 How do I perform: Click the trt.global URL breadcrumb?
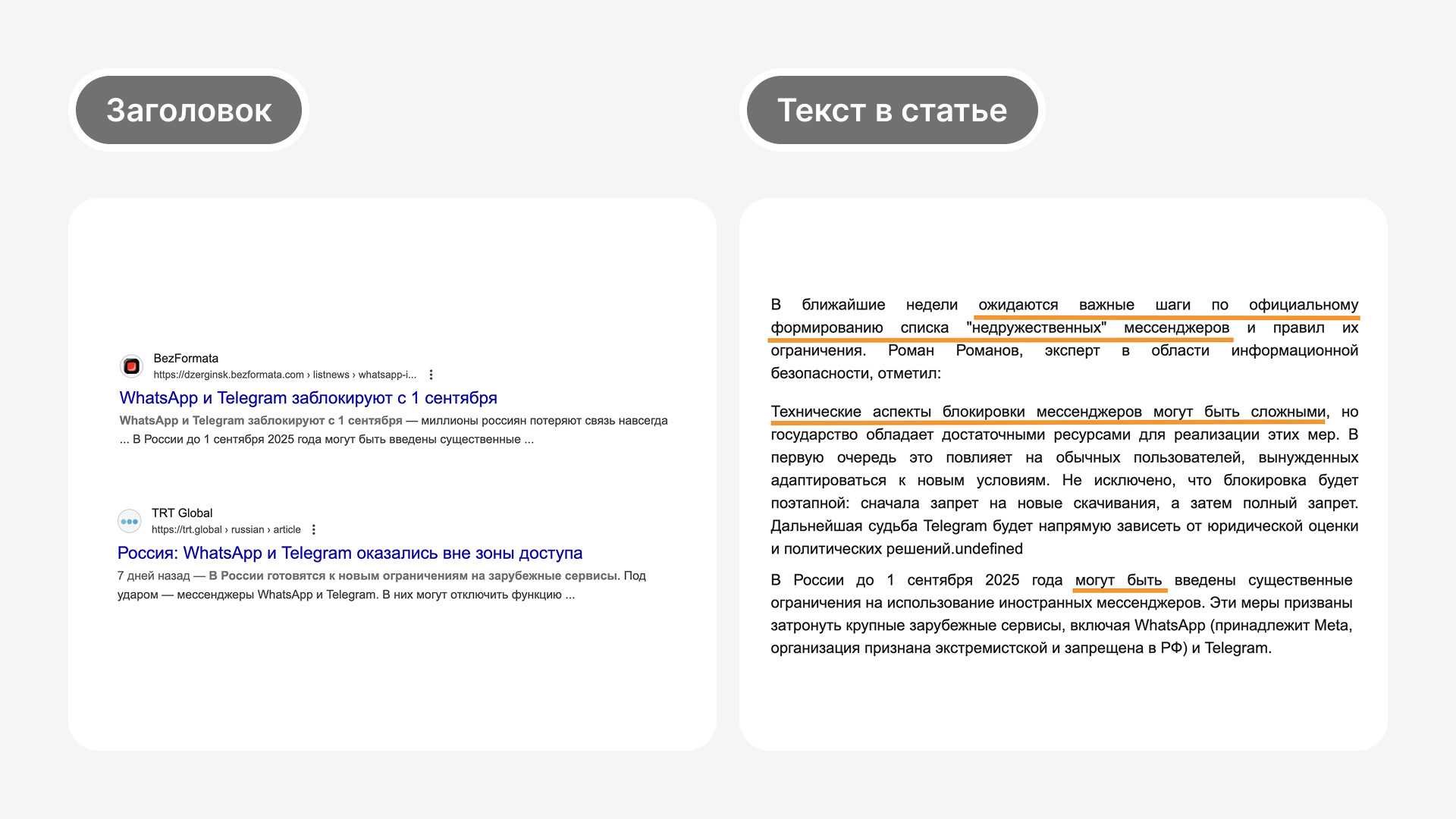click(x=226, y=529)
